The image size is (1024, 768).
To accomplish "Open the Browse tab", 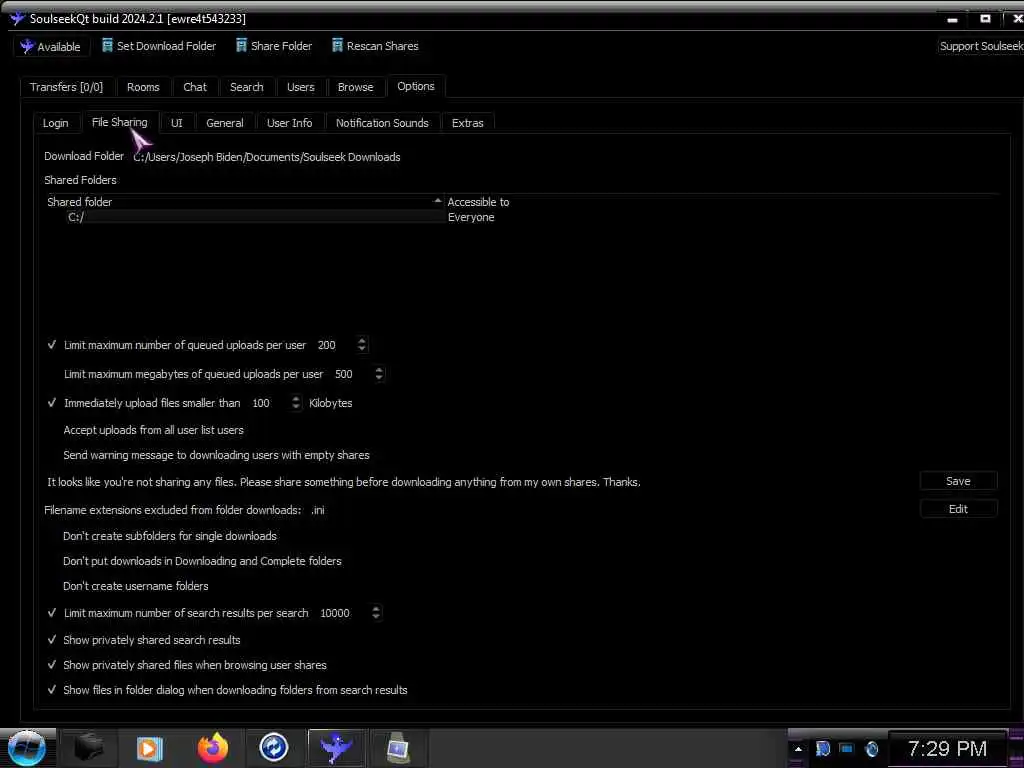I will (x=355, y=87).
